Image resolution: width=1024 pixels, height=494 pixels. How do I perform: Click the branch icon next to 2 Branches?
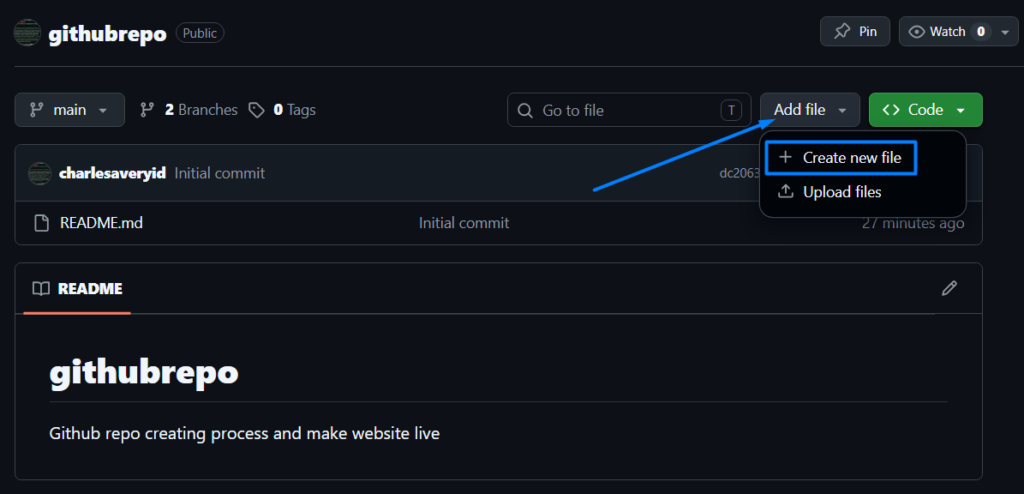(x=147, y=110)
